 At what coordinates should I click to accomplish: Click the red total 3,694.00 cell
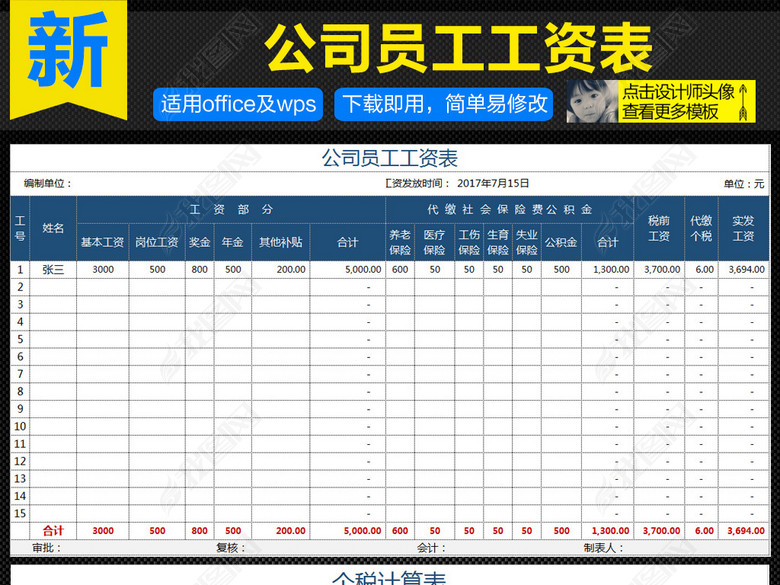[x=743, y=531]
